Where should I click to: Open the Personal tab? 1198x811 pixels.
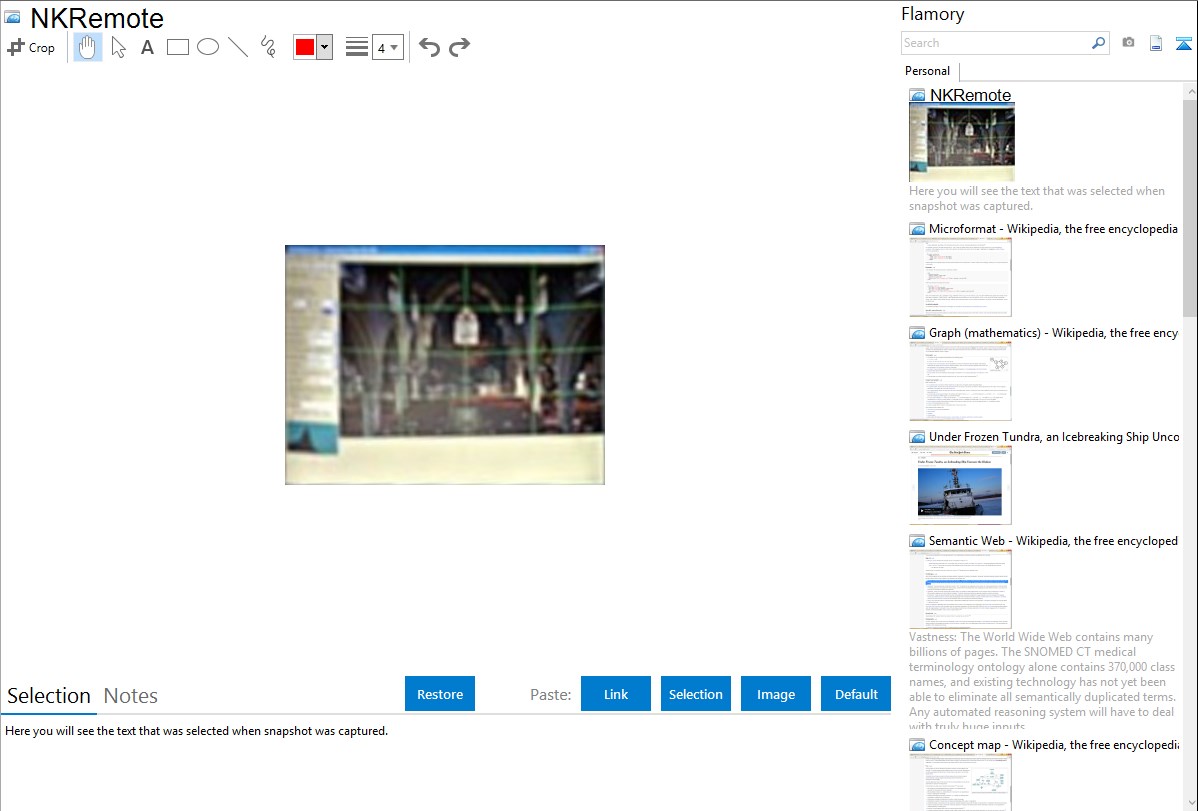[x=927, y=71]
